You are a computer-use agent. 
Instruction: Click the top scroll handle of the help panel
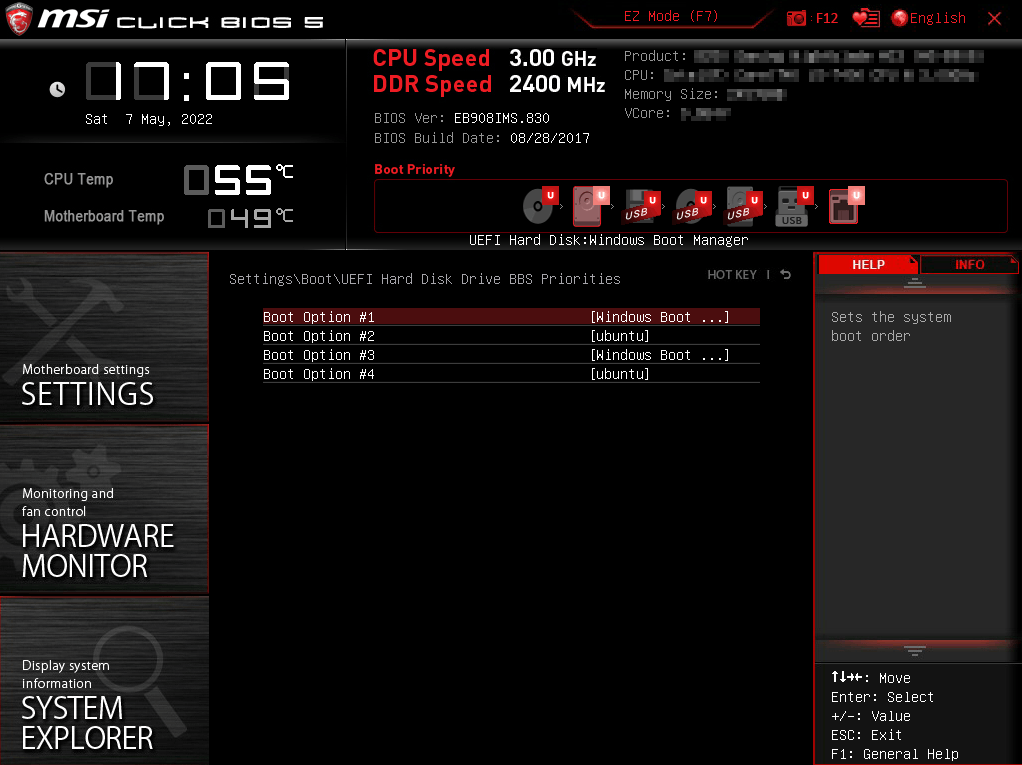coord(914,283)
